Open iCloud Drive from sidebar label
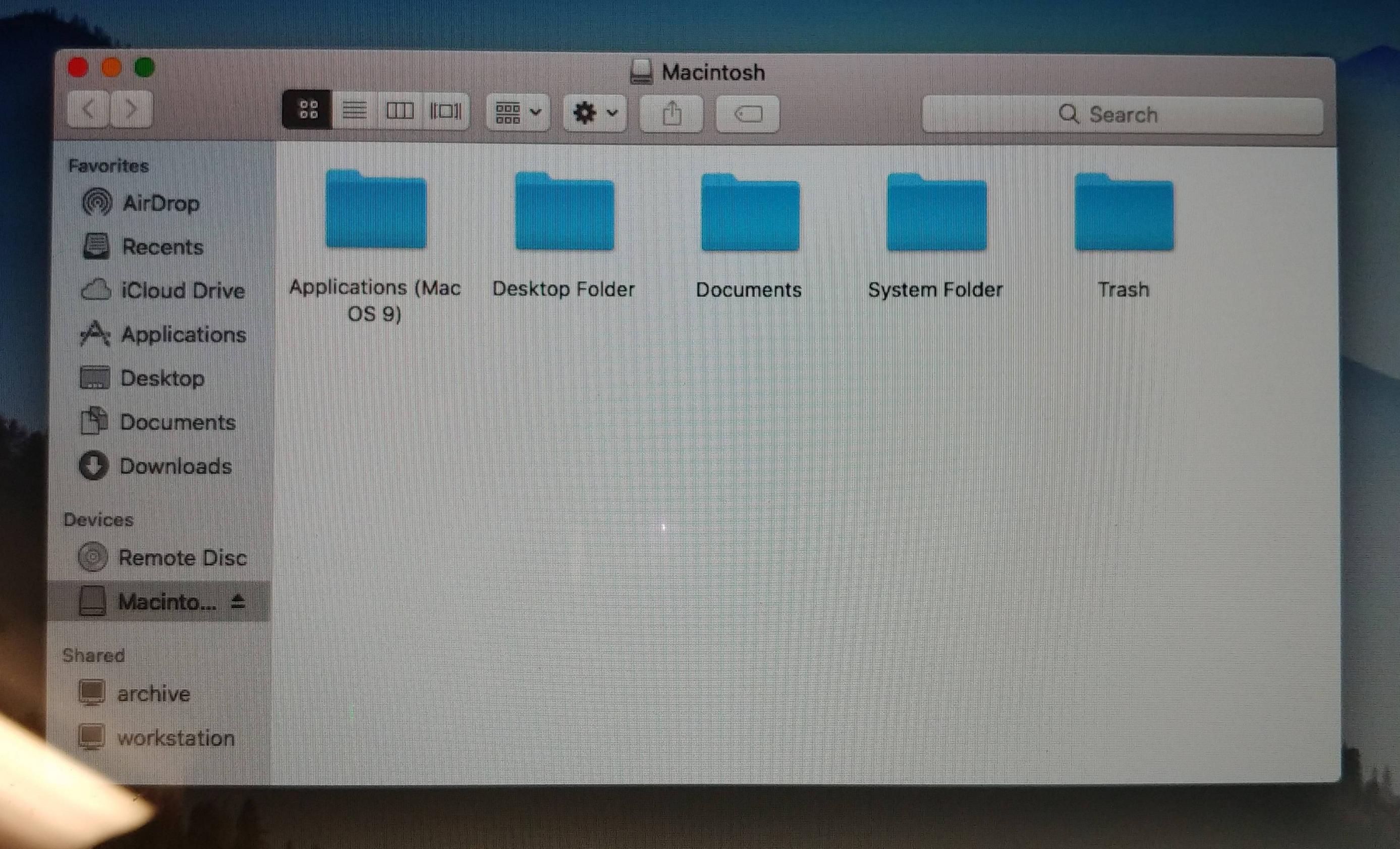The height and width of the screenshot is (849, 1400). (x=184, y=291)
